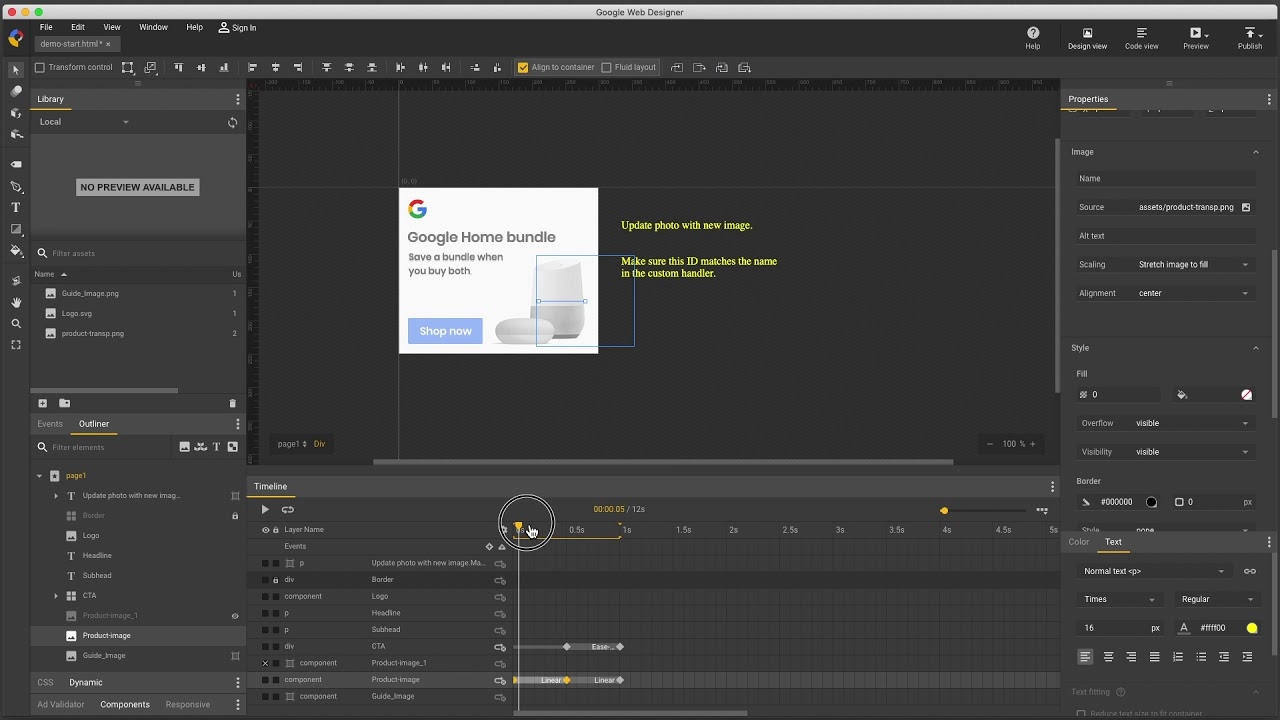Screen dimensions: 1280x720
Task: Toggle visibility of Logo timeline layer
Action: [265, 597]
